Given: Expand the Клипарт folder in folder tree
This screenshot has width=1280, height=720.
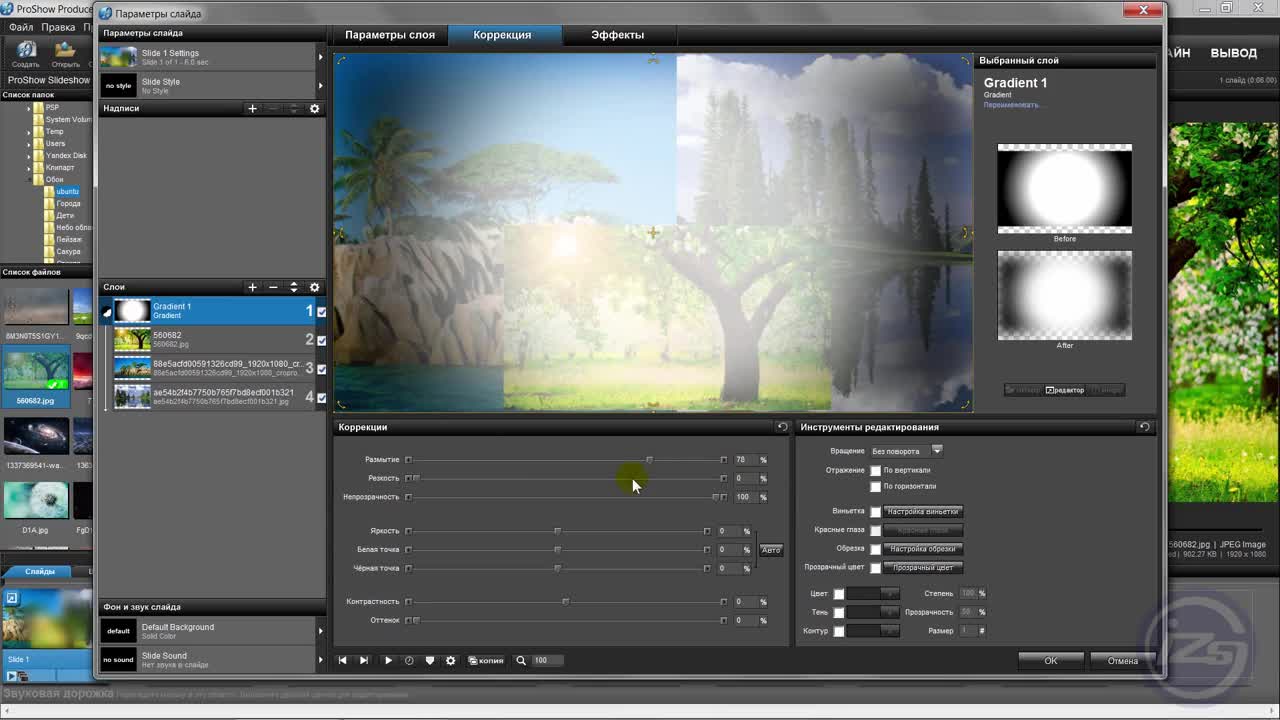Looking at the screenshot, I should tap(29, 168).
